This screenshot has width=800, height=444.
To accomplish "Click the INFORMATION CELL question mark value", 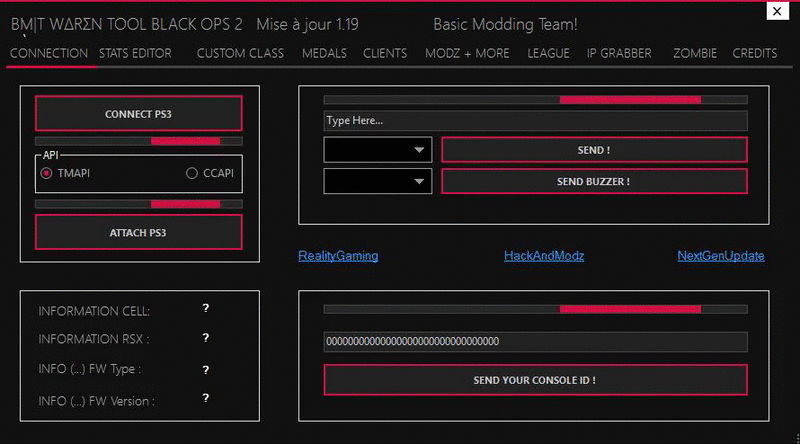I will point(206,308).
